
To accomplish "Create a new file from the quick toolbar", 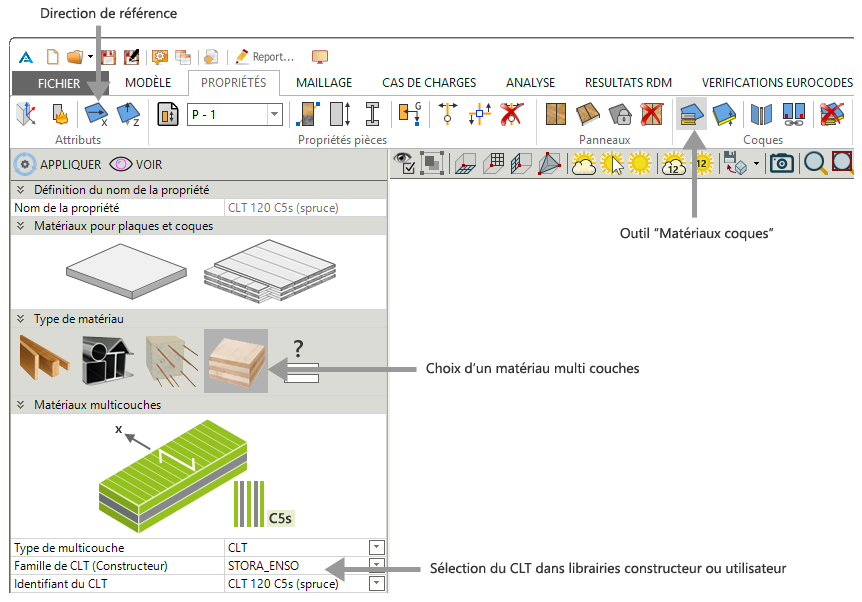I will (52, 57).
